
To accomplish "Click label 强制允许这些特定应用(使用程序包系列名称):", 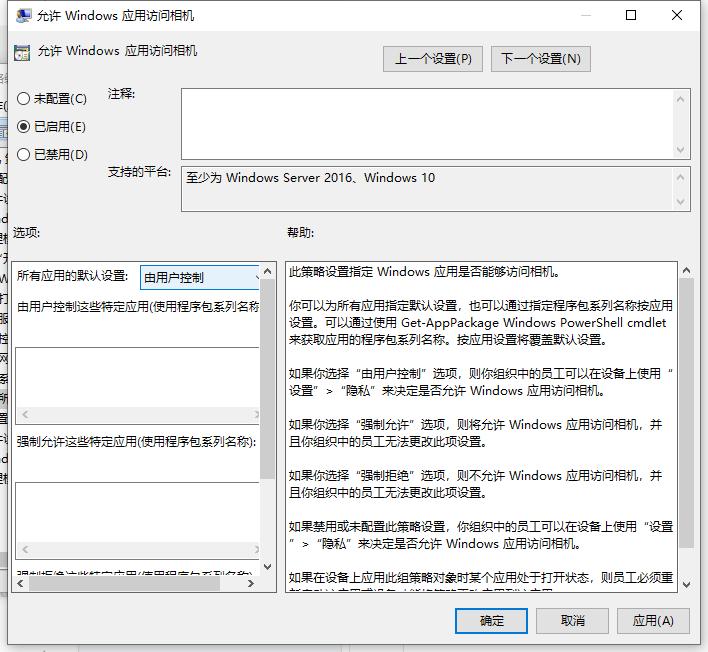I will coord(136,441).
